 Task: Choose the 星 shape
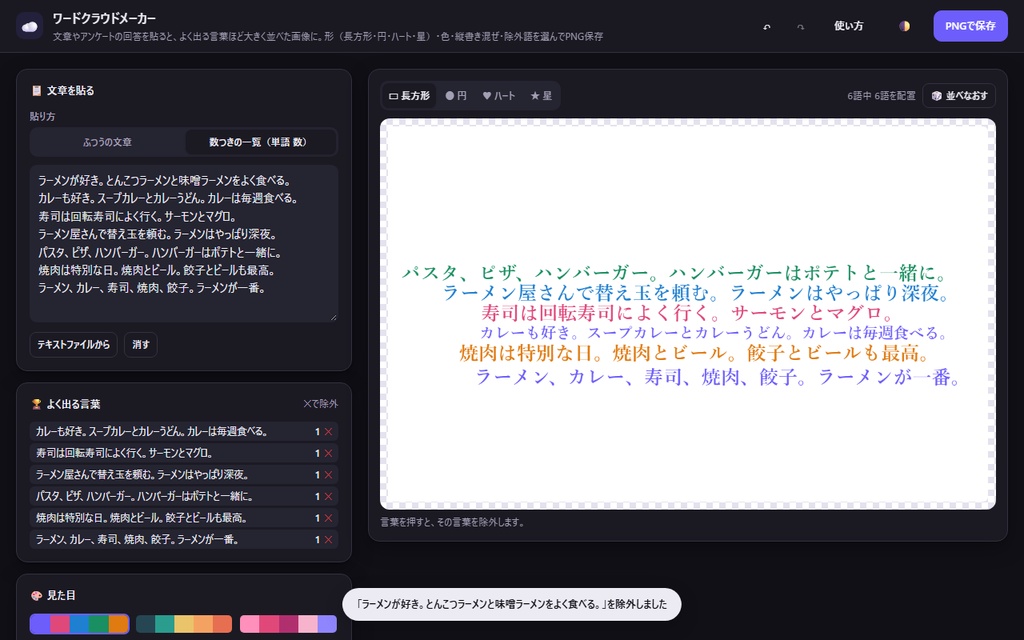pos(541,95)
